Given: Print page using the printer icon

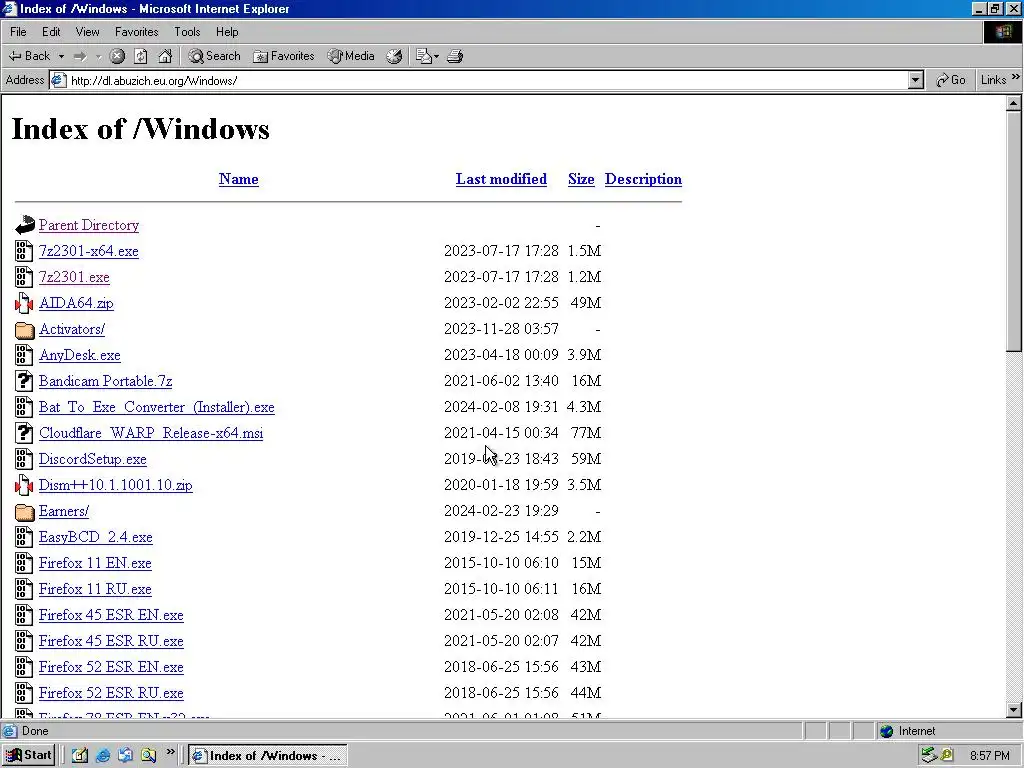Looking at the screenshot, I should (x=455, y=56).
